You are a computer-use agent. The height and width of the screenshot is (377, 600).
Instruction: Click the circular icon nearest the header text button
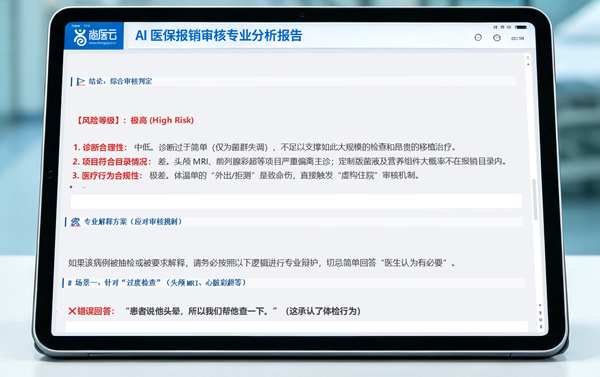(x=497, y=38)
